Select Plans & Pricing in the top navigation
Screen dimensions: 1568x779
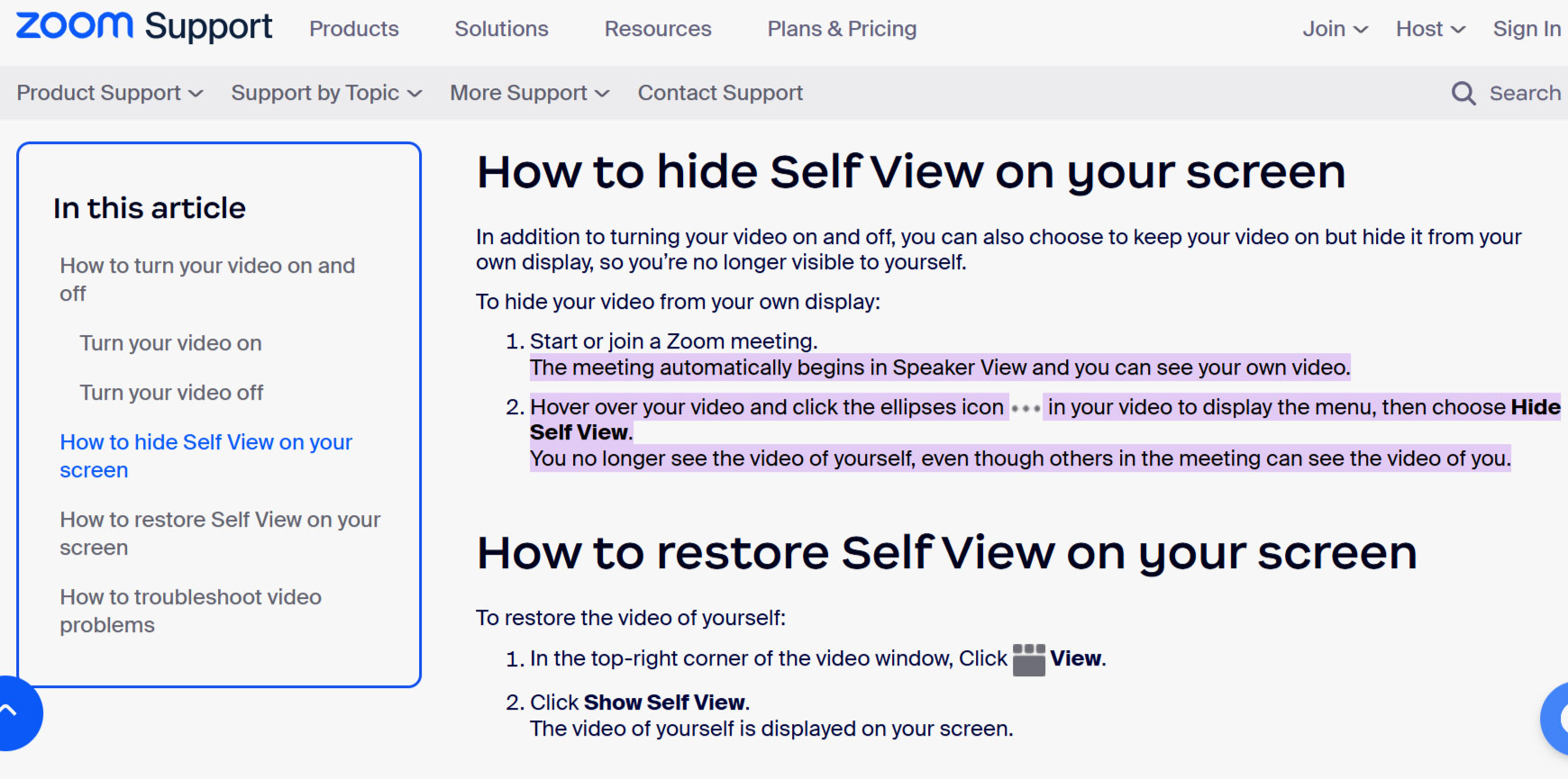click(x=842, y=29)
